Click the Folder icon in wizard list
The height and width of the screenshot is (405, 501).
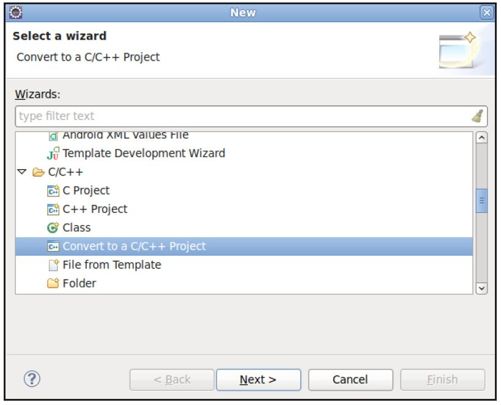[x=53, y=283]
